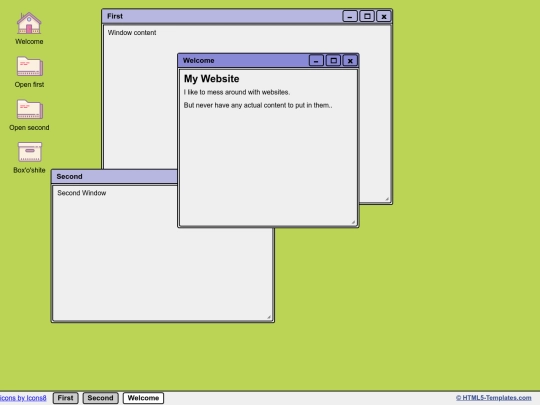Click the Second window resize handle

[269, 317]
